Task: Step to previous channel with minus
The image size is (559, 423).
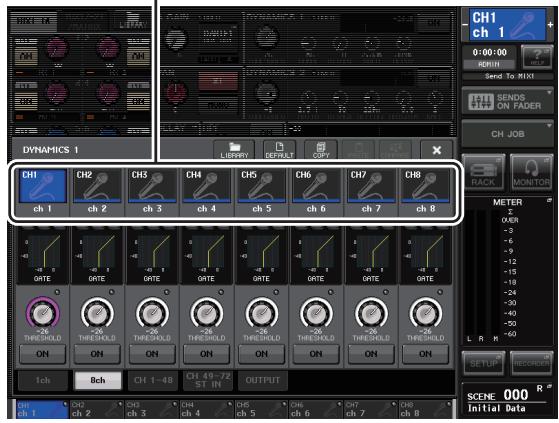Action: 465,25
